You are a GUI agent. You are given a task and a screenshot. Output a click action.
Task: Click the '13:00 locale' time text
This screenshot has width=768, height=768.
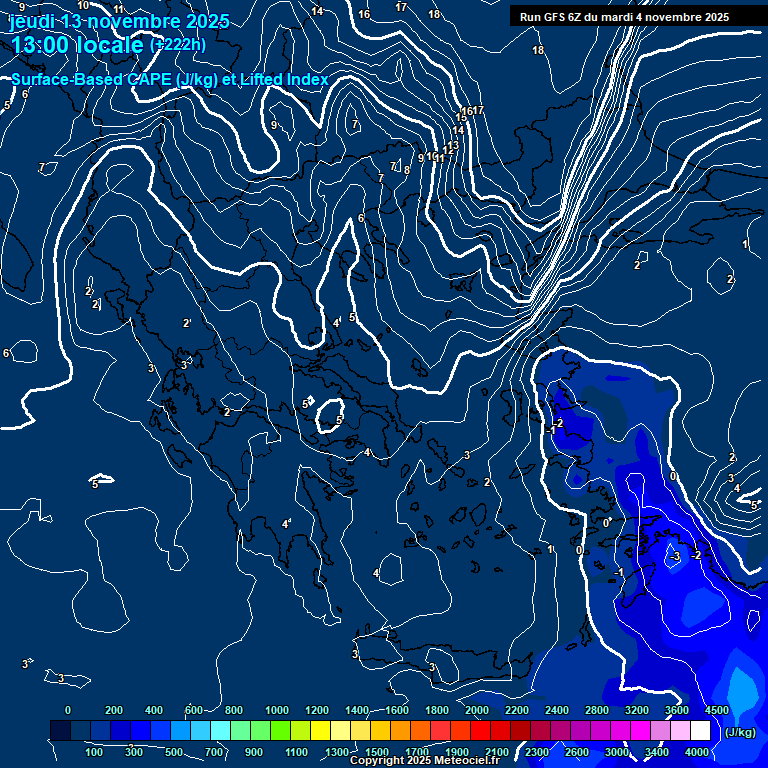click(77, 45)
